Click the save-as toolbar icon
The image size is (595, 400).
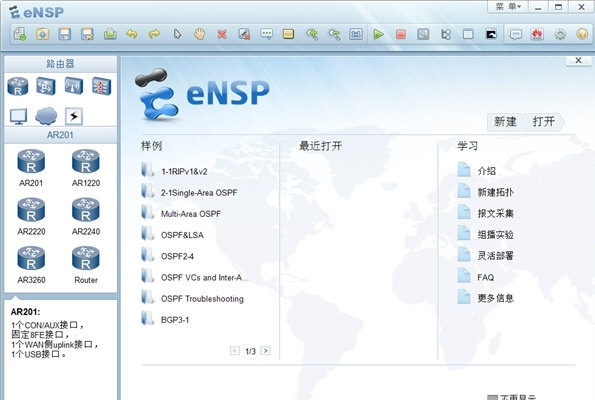click(x=88, y=34)
